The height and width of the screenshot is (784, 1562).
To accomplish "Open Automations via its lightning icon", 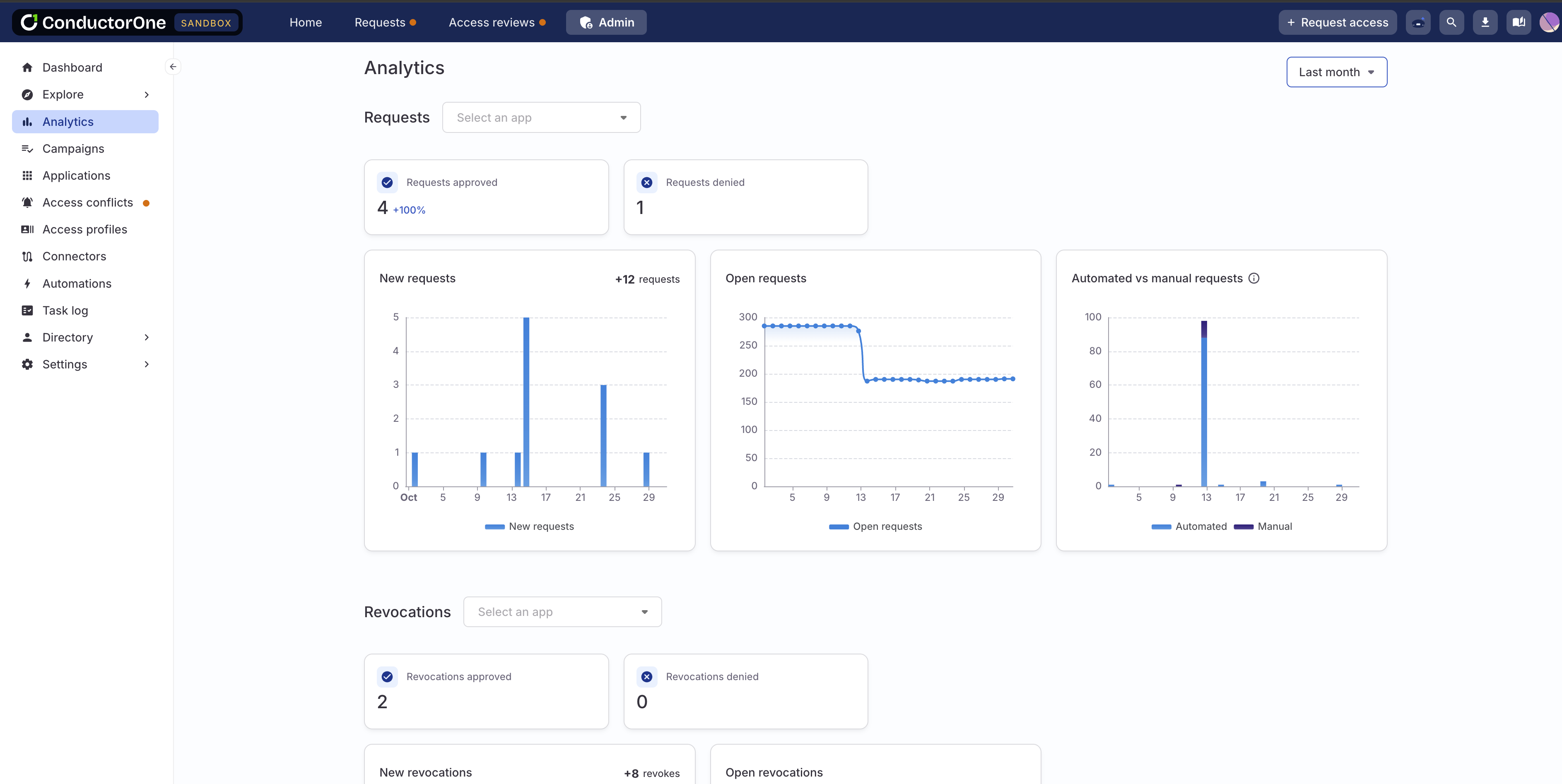I will click(x=27, y=283).
